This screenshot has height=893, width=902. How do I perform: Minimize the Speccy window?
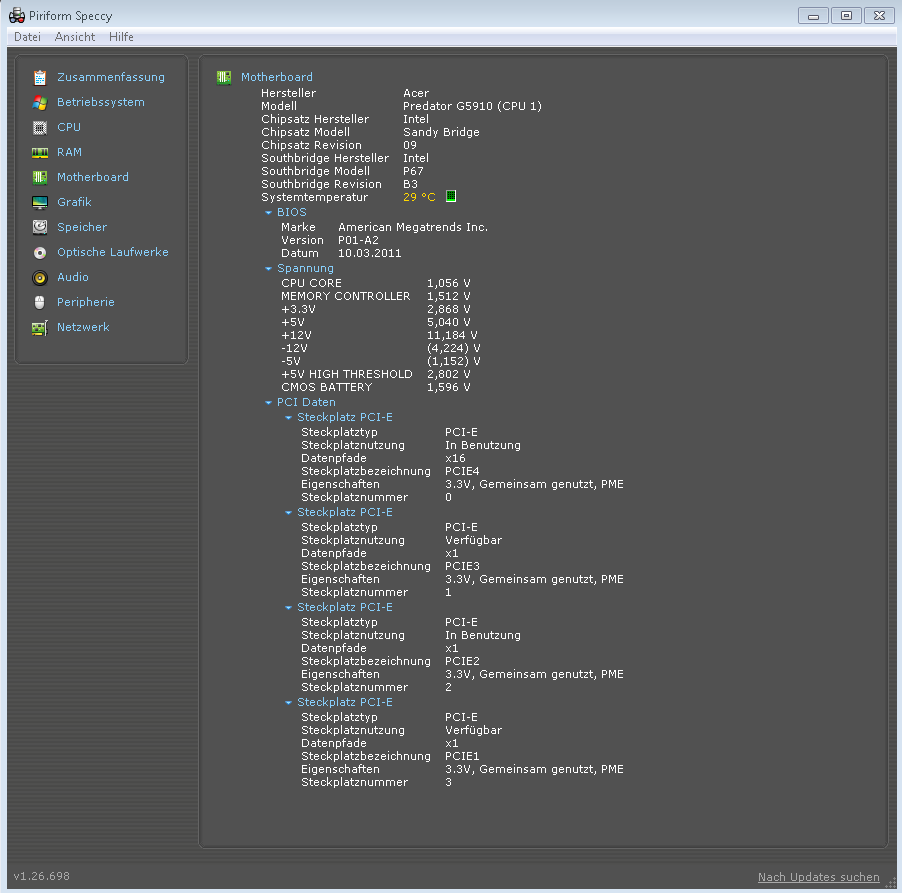[x=813, y=16]
